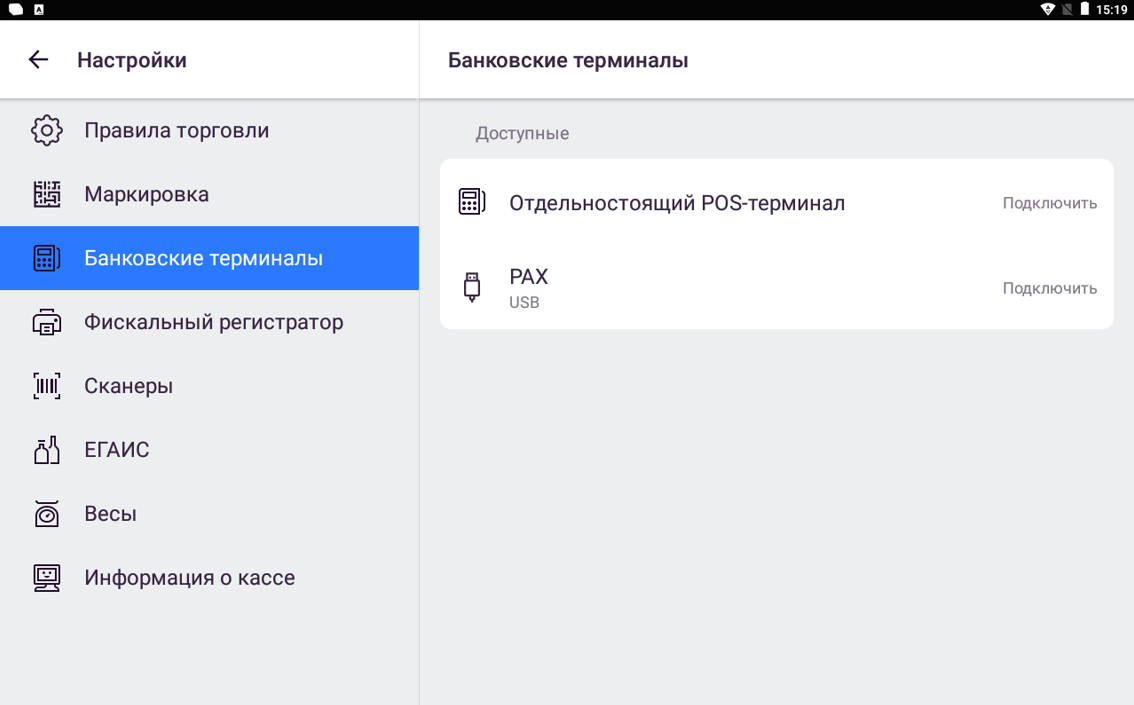Screen dimensions: 1134x705
Task: Click the gear icon for Правила торговли
Action: [47, 130]
